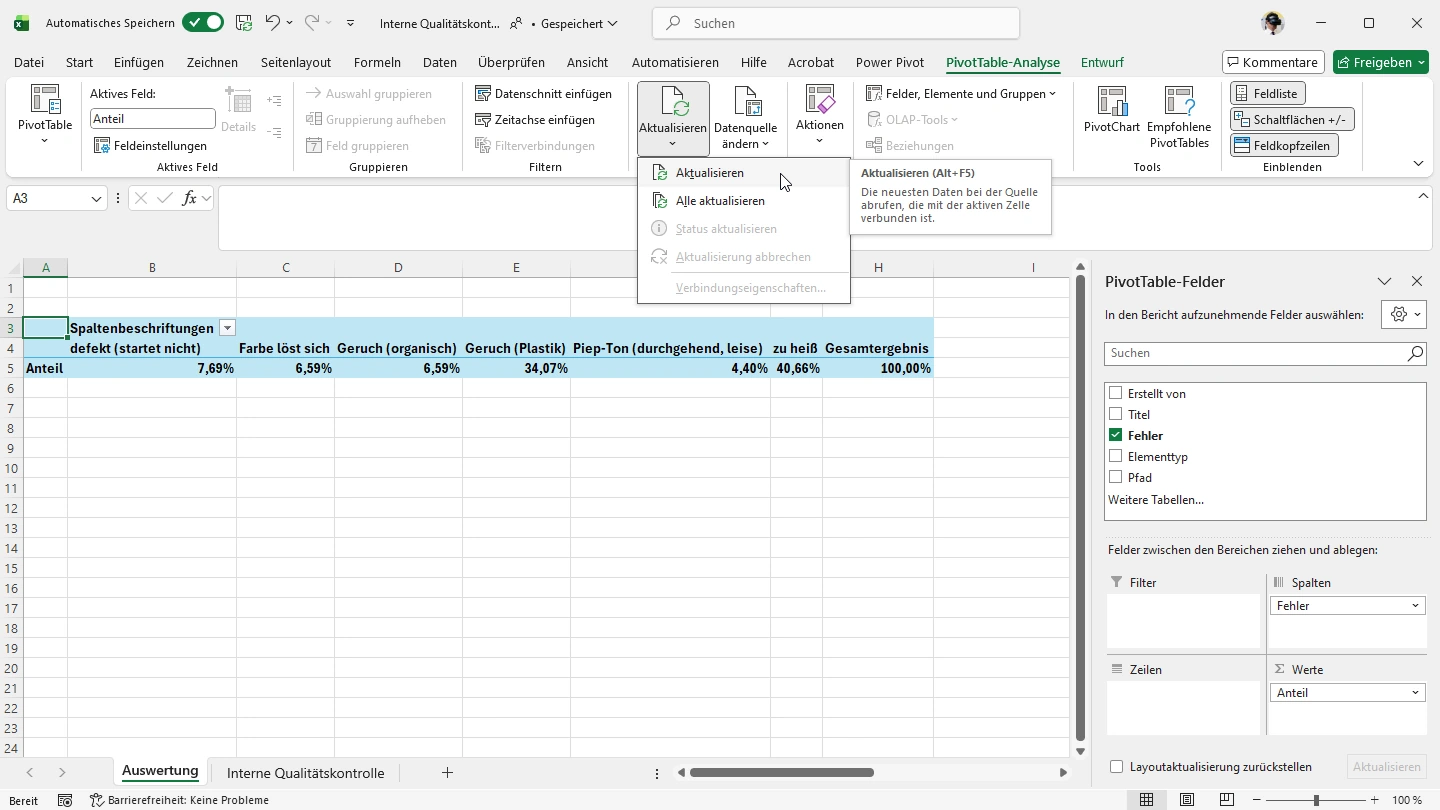Expand the Anteil dropdown in Werte area

(x=1415, y=693)
